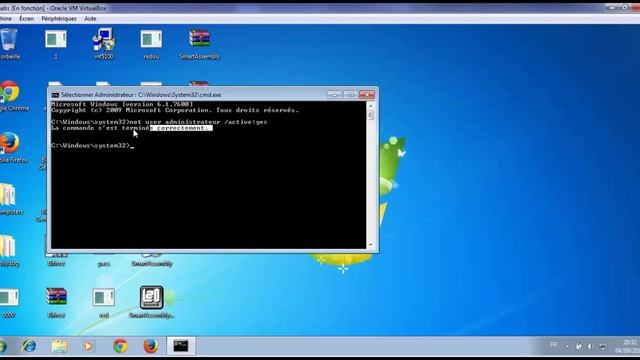Click the cmd scrollbar thumb
640x360 pixels.
tap(371, 115)
